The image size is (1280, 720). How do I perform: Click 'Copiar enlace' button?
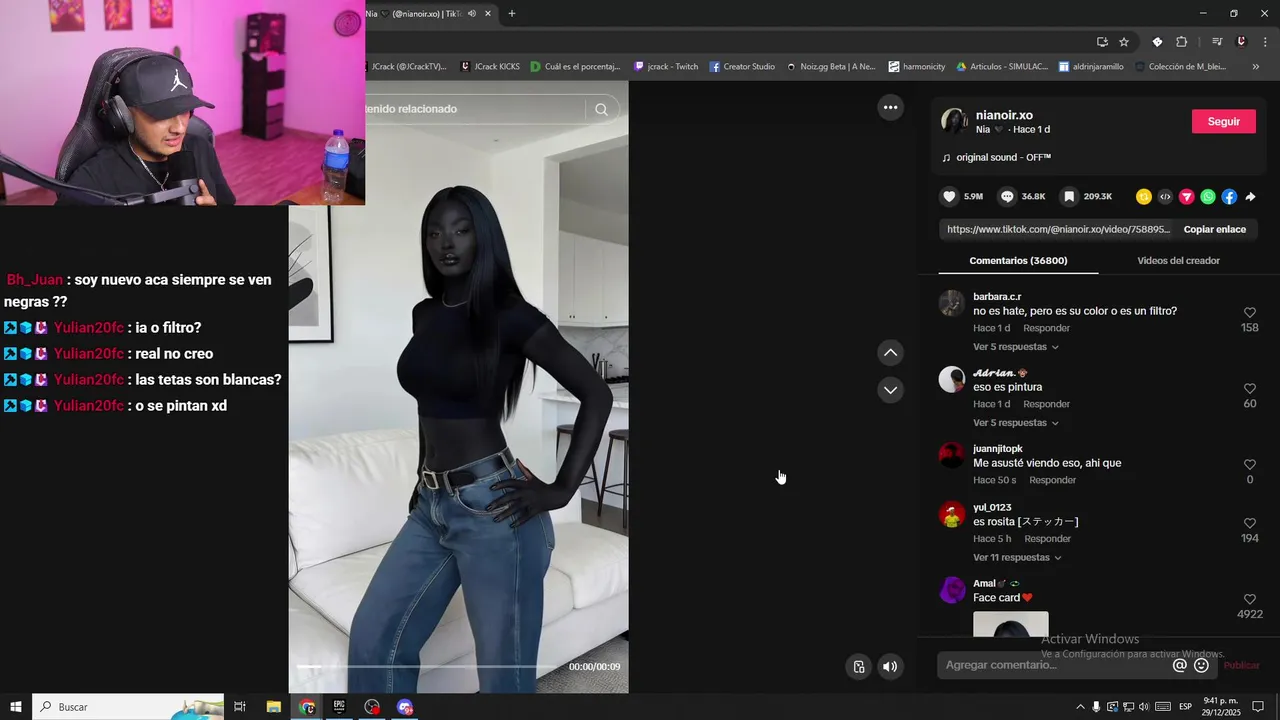click(1215, 229)
